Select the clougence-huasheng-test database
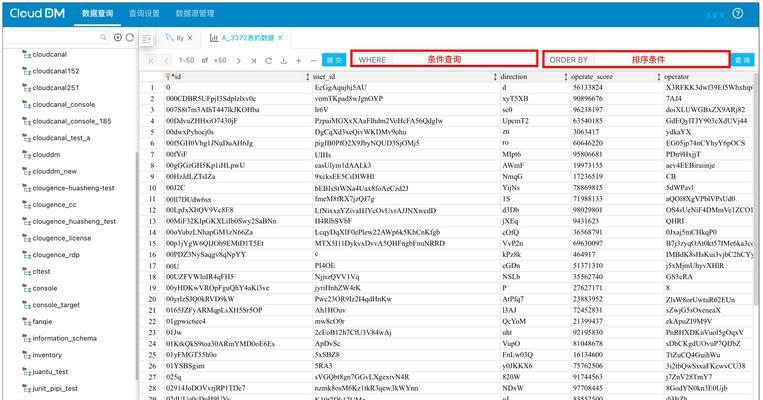This screenshot has height=400, width=763. 73,188
